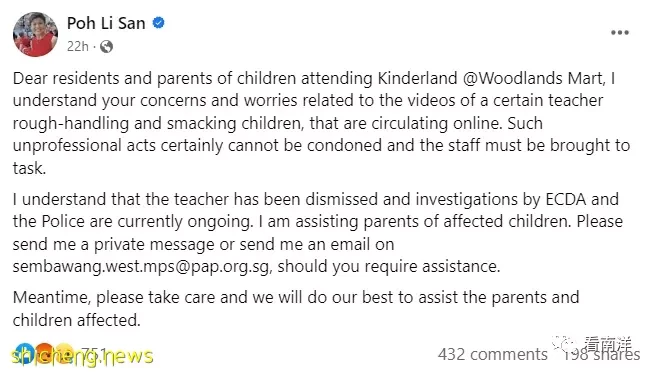Click the yellow sad reaction icon
The height and width of the screenshot is (372, 652).
point(64,354)
